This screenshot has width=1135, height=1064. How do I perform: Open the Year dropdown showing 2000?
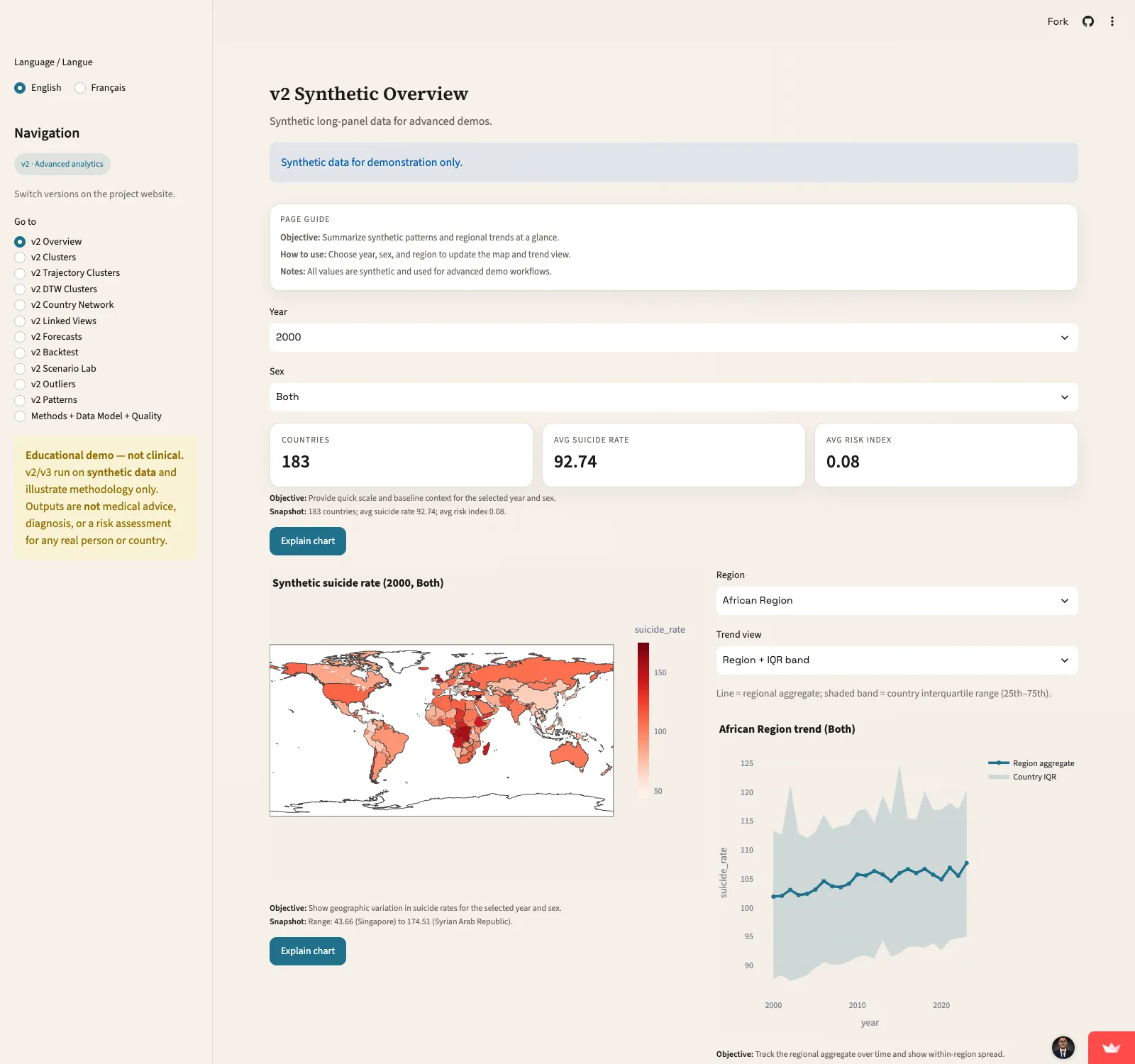coord(673,338)
